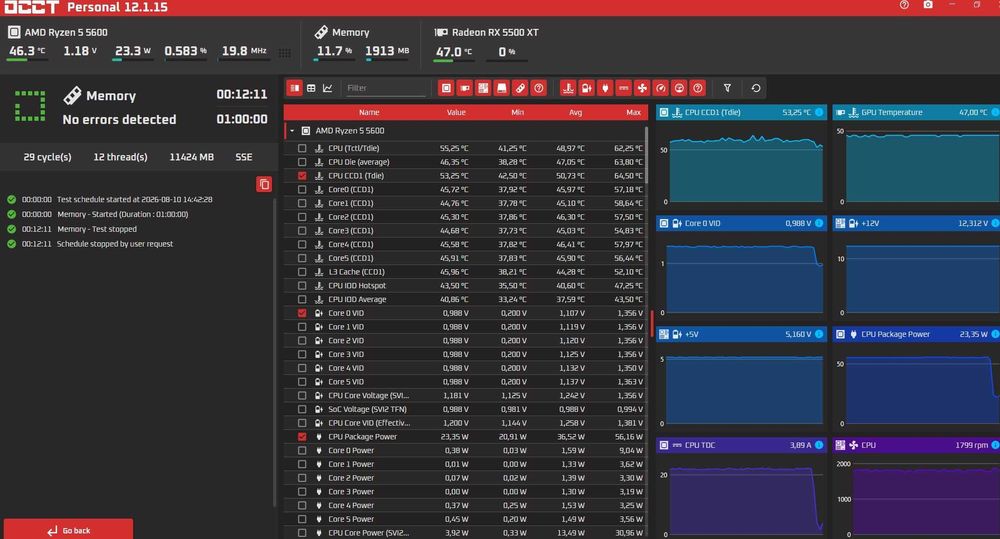This screenshot has height=539, width=1000.
Task: Open info for the CPU TDC graph
Action: pyautogui.click(x=819, y=445)
